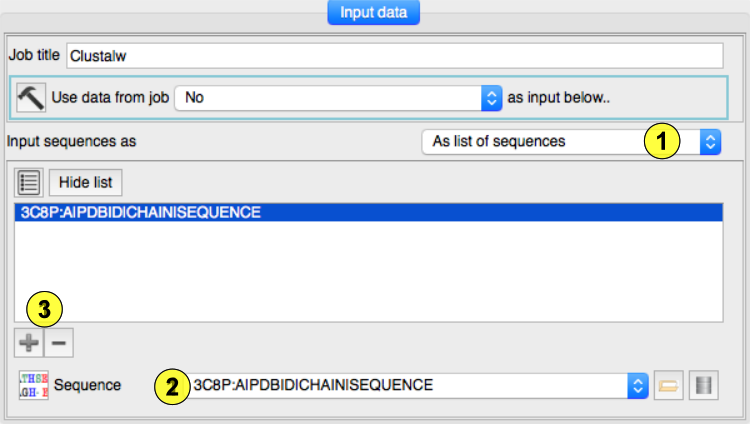The image size is (750, 424).
Task: Add a sequence with the plus button
Action: pos(29,342)
